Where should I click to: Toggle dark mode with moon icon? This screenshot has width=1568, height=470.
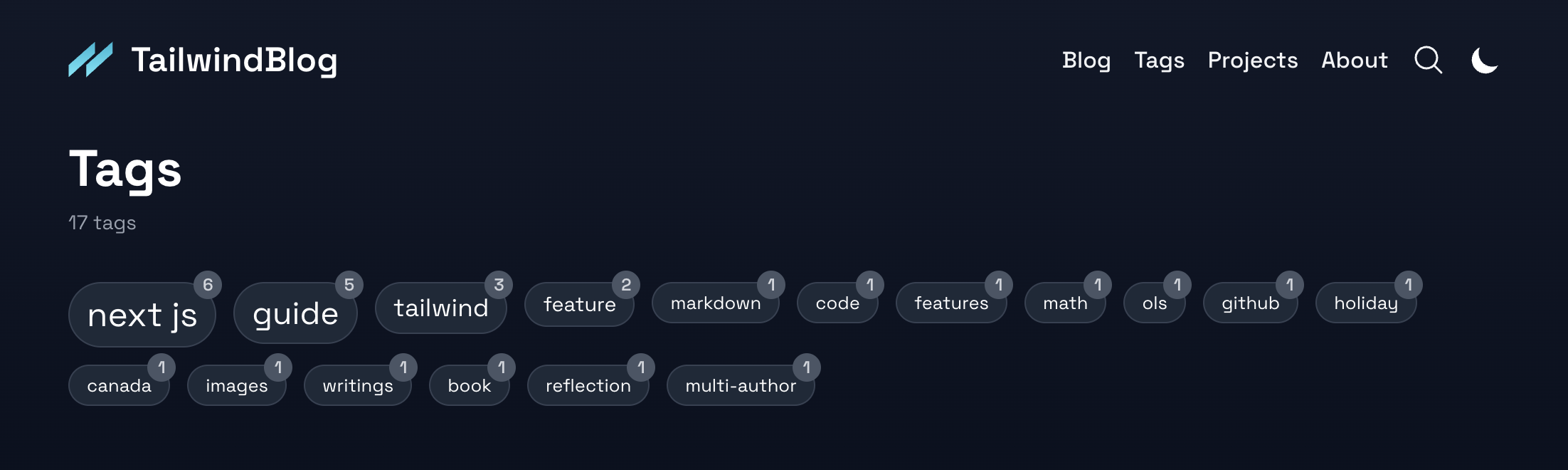[x=1484, y=60]
